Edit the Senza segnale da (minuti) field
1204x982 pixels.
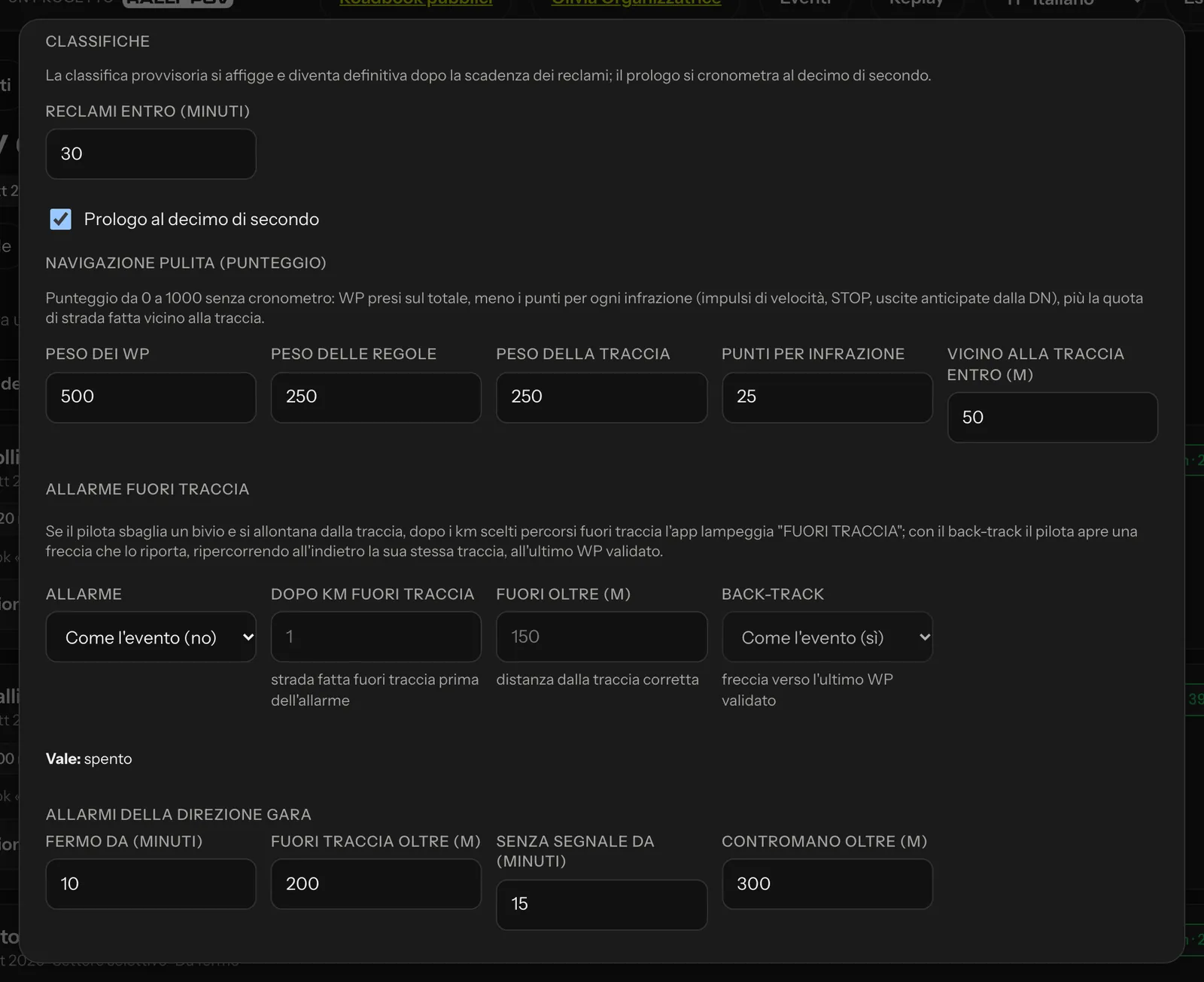[x=601, y=904]
